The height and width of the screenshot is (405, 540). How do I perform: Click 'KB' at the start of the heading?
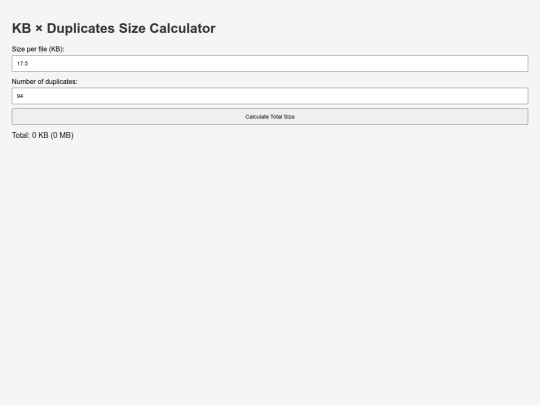(x=21, y=28)
